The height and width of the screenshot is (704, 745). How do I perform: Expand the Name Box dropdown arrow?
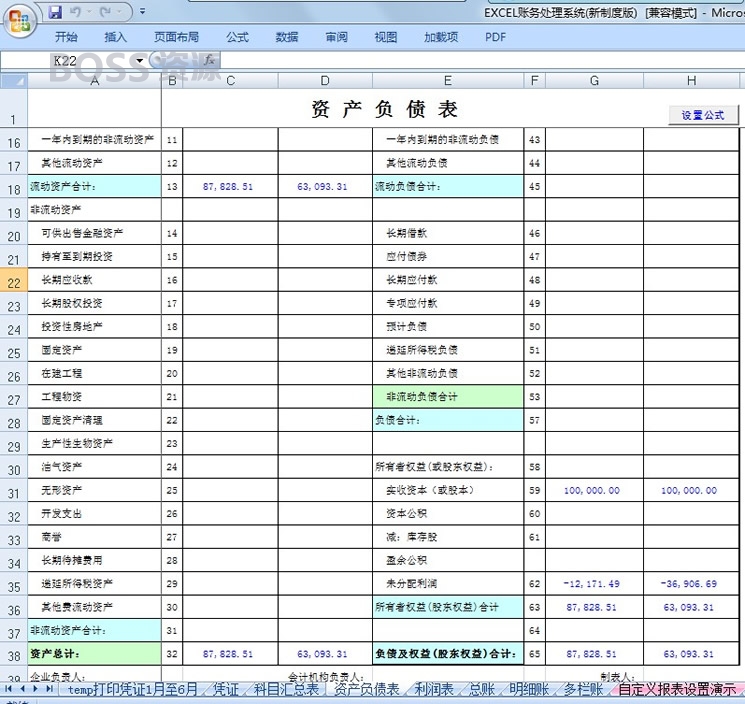click(x=140, y=60)
